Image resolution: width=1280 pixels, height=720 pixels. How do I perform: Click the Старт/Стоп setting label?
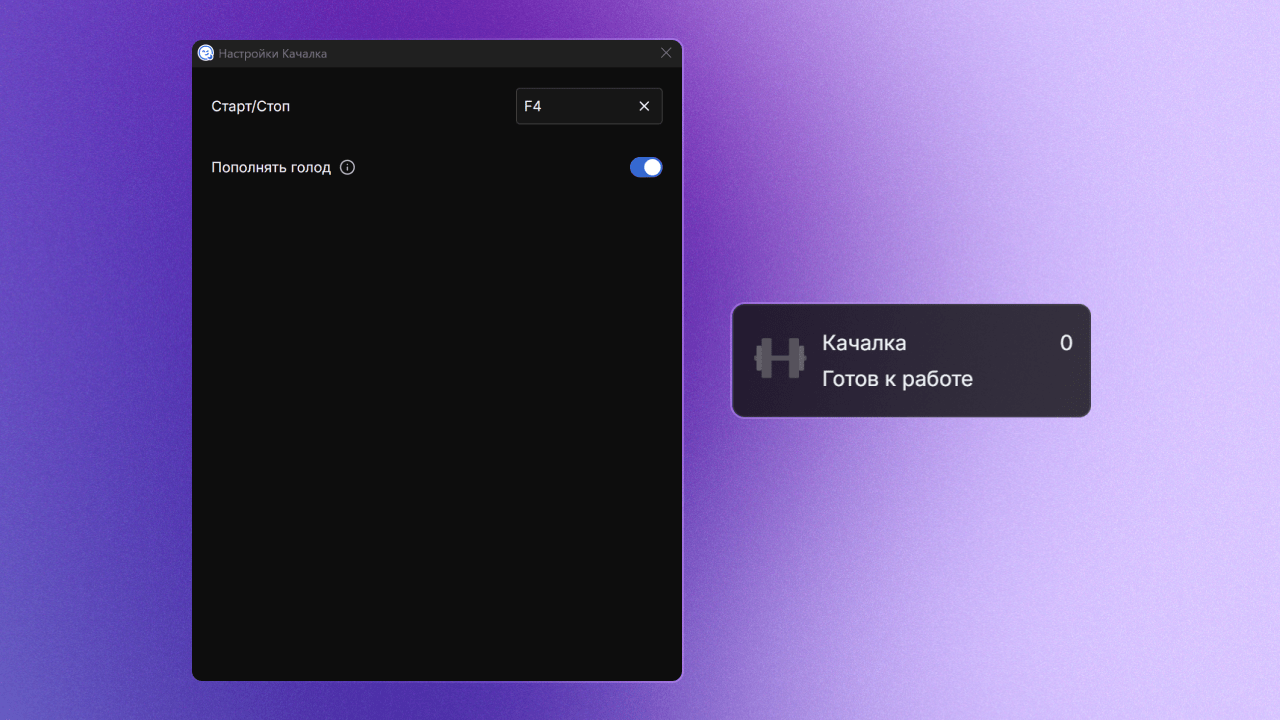[251, 106]
